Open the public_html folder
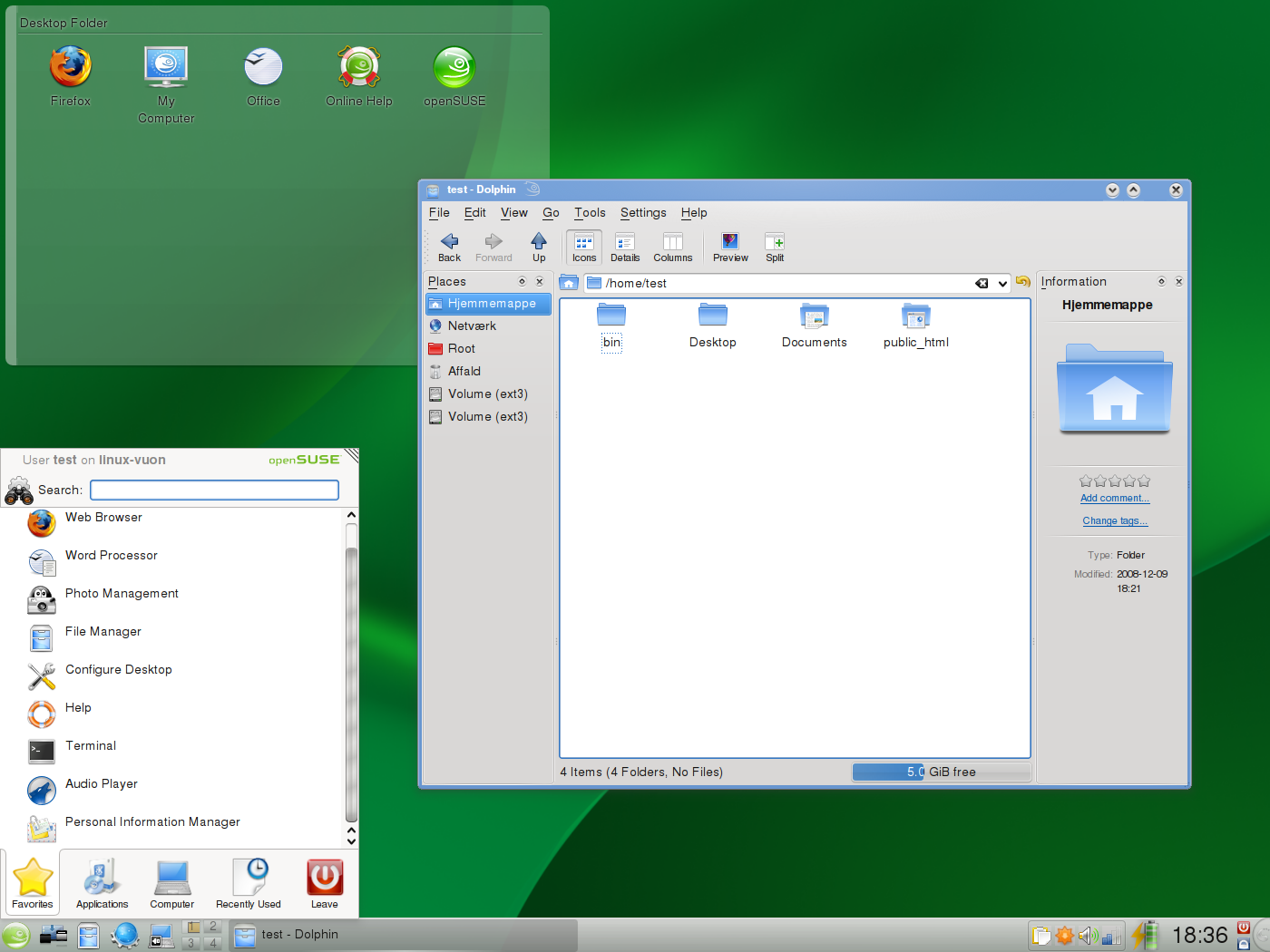 click(915, 325)
